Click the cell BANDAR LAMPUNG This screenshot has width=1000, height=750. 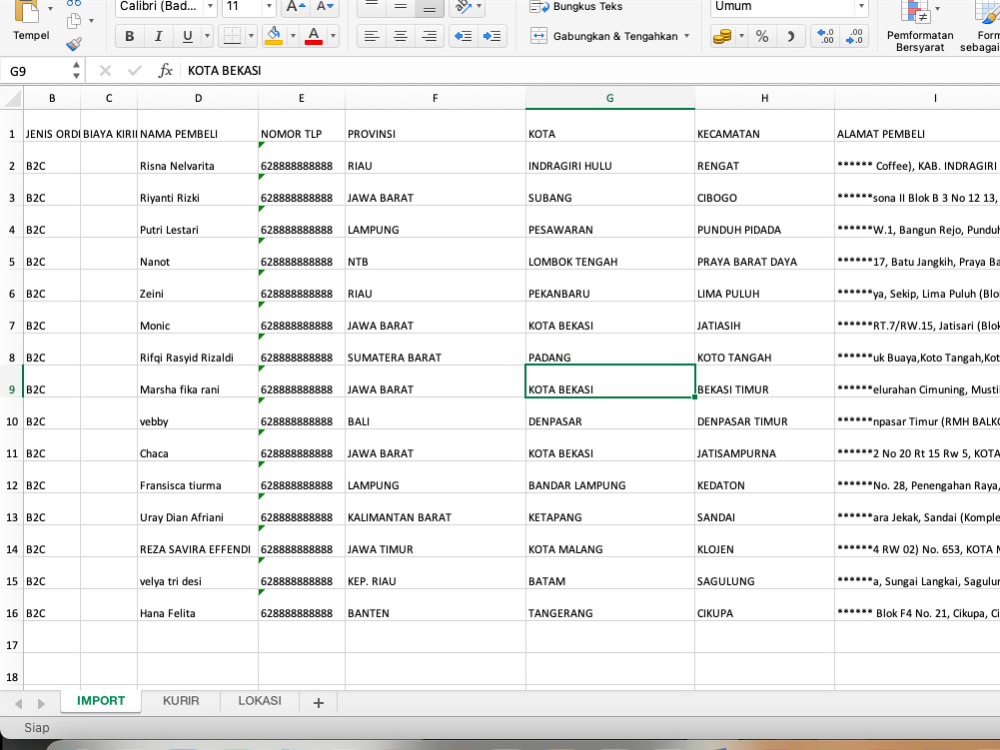tap(610, 478)
